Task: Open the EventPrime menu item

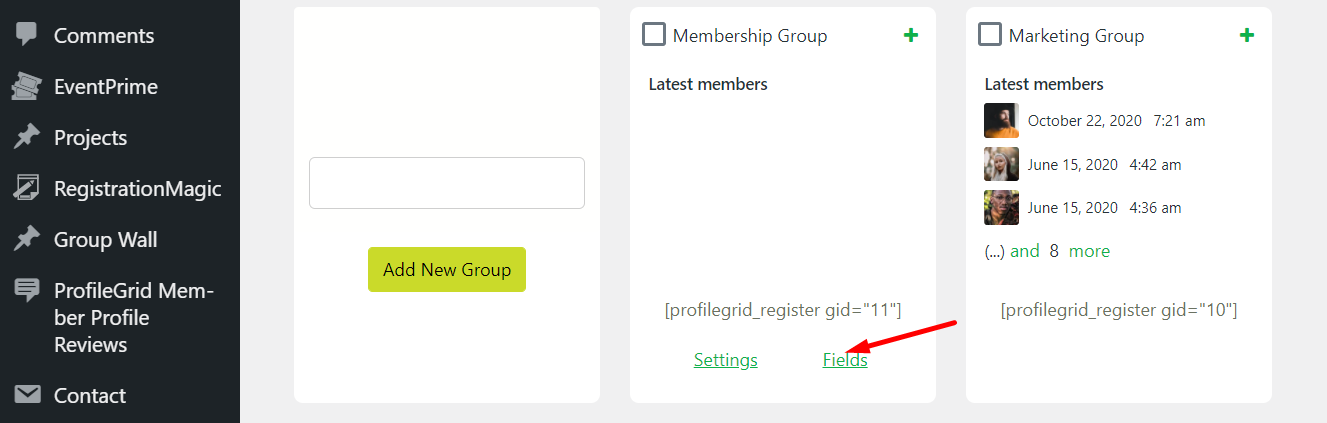Action: [105, 87]
